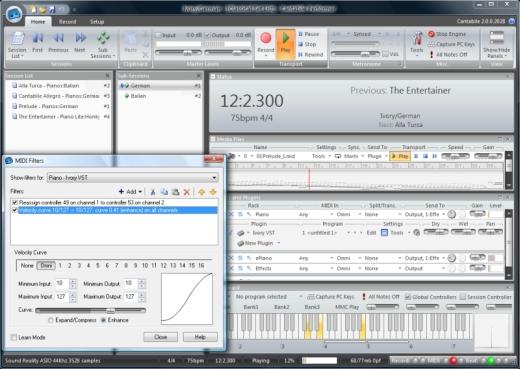Screen dimensions: 520x369
Task: Go to Previous session
Action: coord(58,42)
